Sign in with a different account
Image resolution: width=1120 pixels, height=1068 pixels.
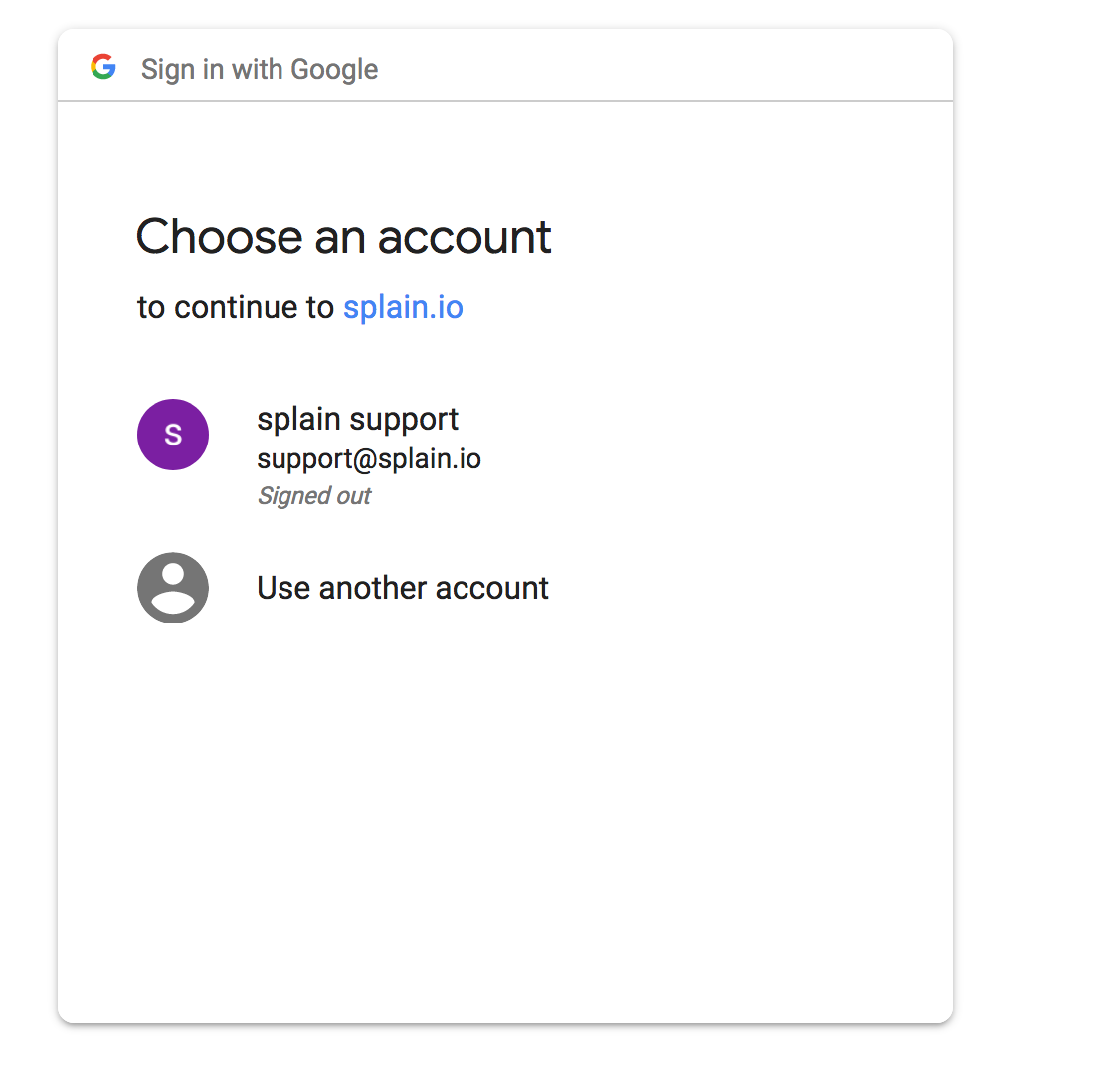(402, 588)
